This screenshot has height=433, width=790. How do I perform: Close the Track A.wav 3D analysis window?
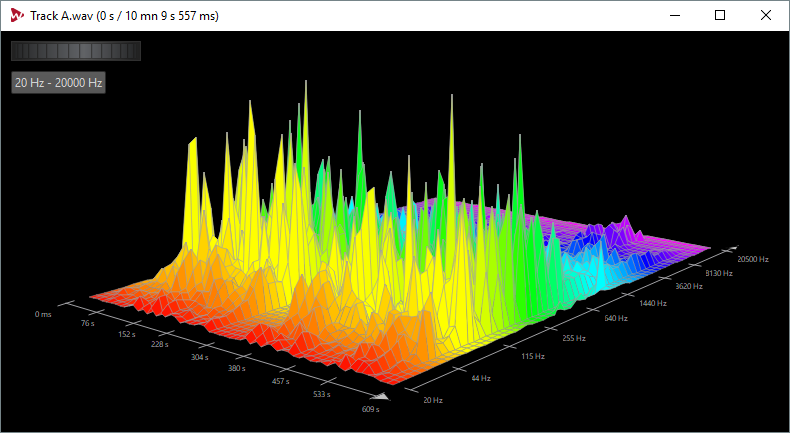(x=766, y=16)
